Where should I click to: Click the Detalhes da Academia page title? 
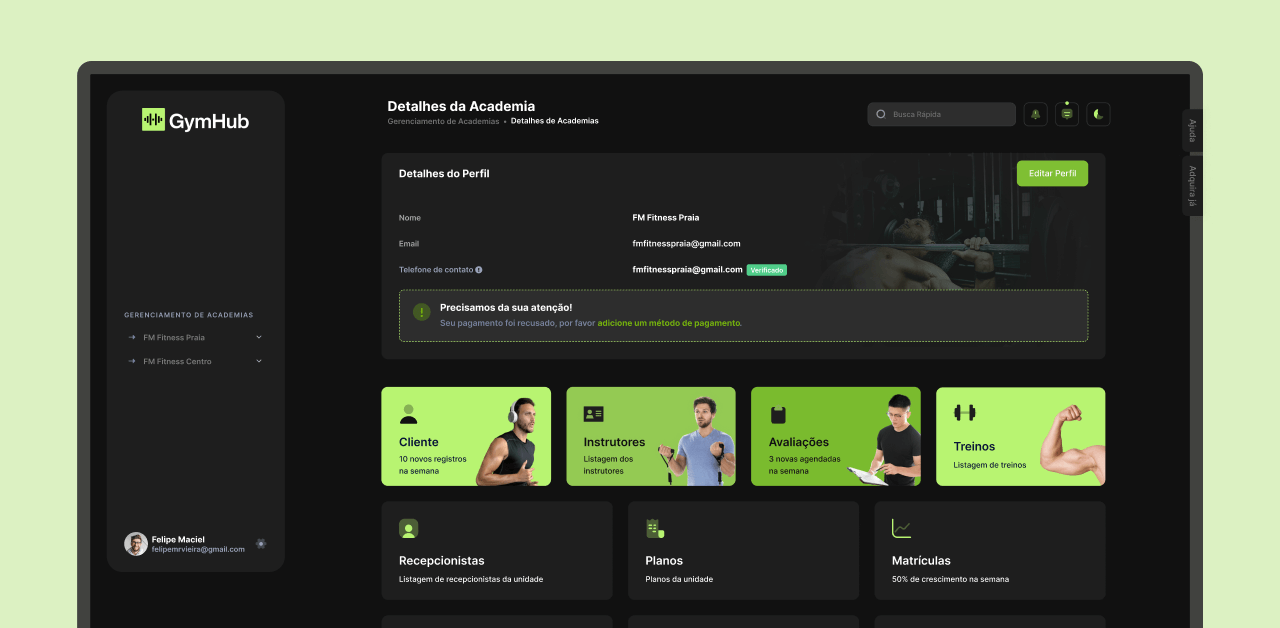coord(461,106)
